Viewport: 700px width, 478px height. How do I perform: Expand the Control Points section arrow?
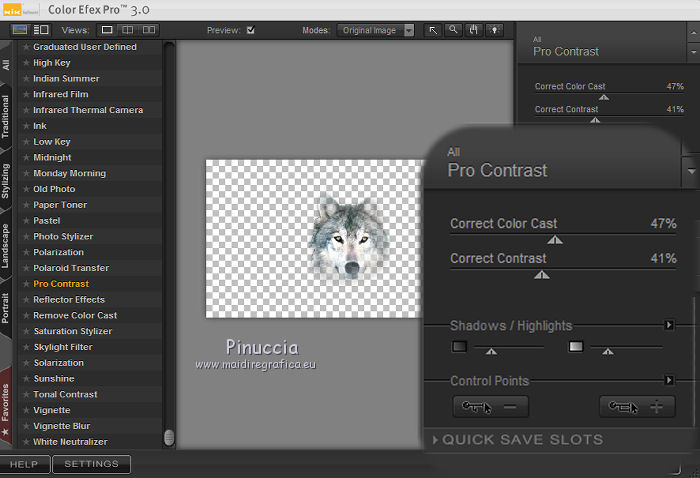(669, 380)
